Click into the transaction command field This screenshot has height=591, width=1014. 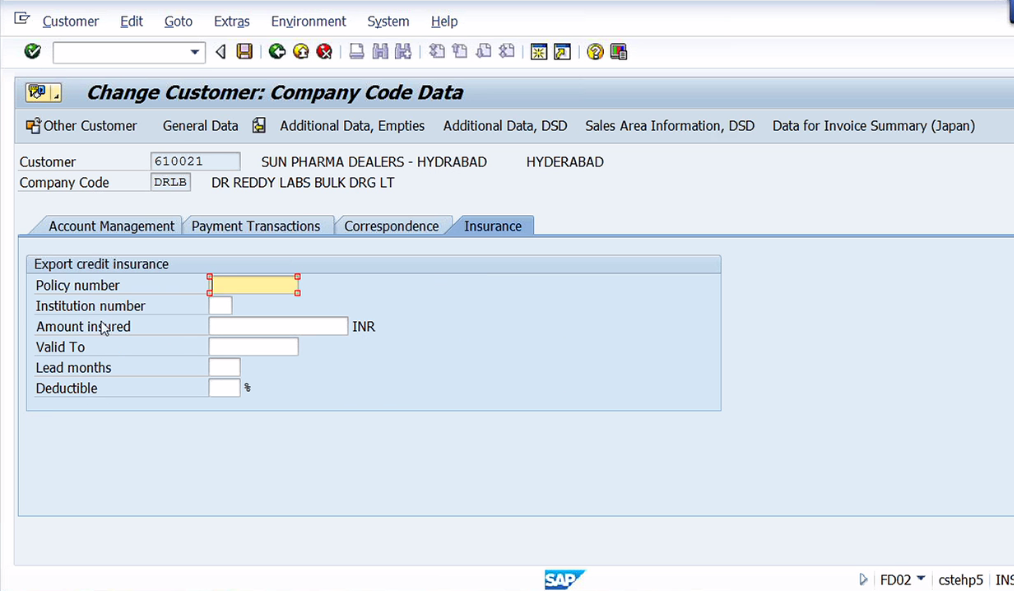click(121, 52)
